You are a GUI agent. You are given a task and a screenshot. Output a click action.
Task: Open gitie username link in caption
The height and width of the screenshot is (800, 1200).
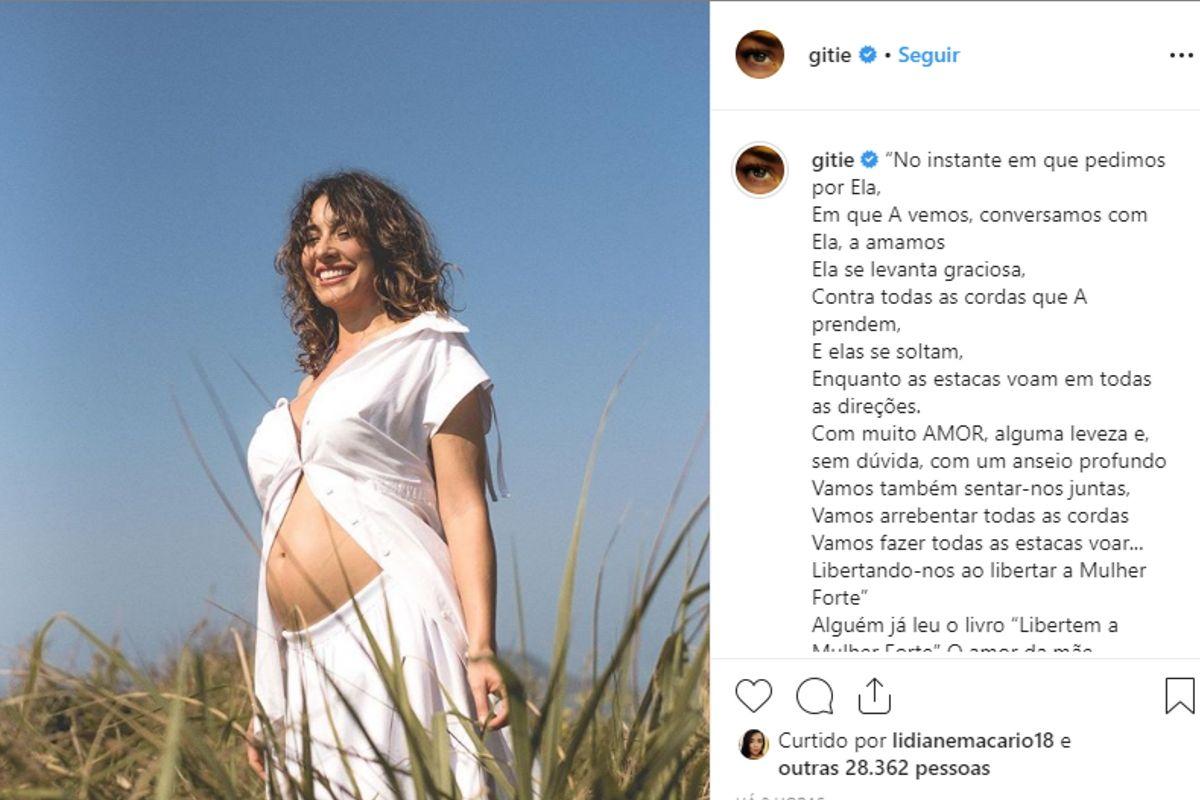[832, 160]
